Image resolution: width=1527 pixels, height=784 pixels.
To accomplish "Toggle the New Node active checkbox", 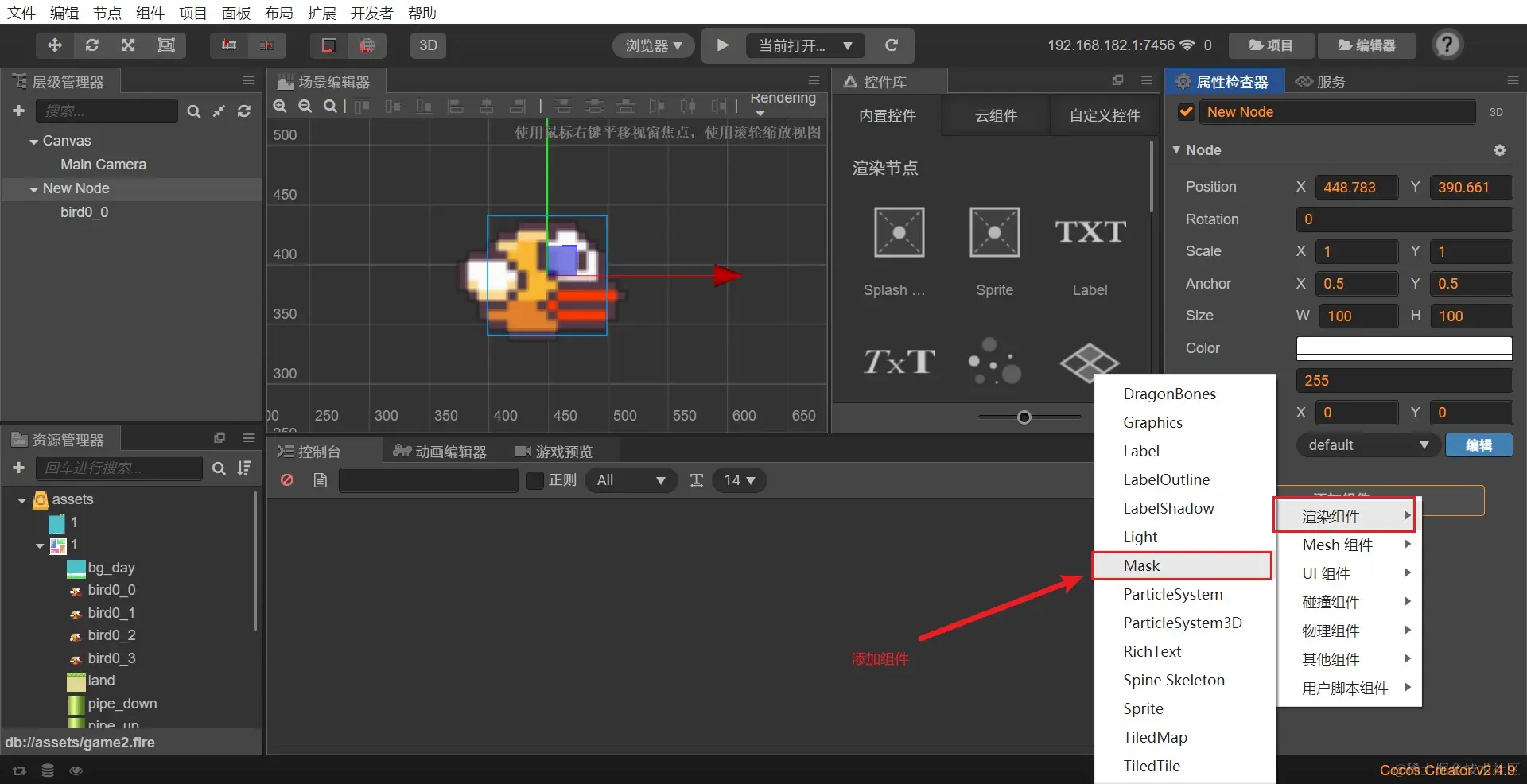I will [x=1186, y=112].
